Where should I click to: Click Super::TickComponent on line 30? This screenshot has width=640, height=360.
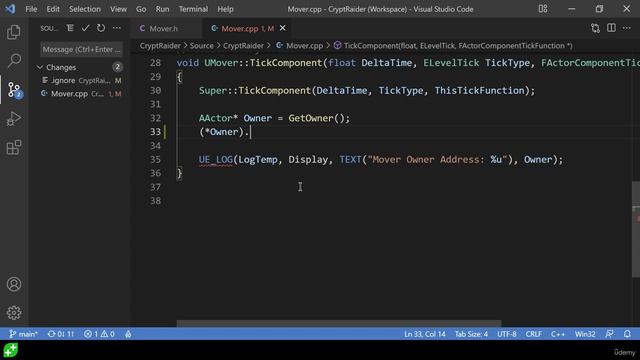(255, 91)
